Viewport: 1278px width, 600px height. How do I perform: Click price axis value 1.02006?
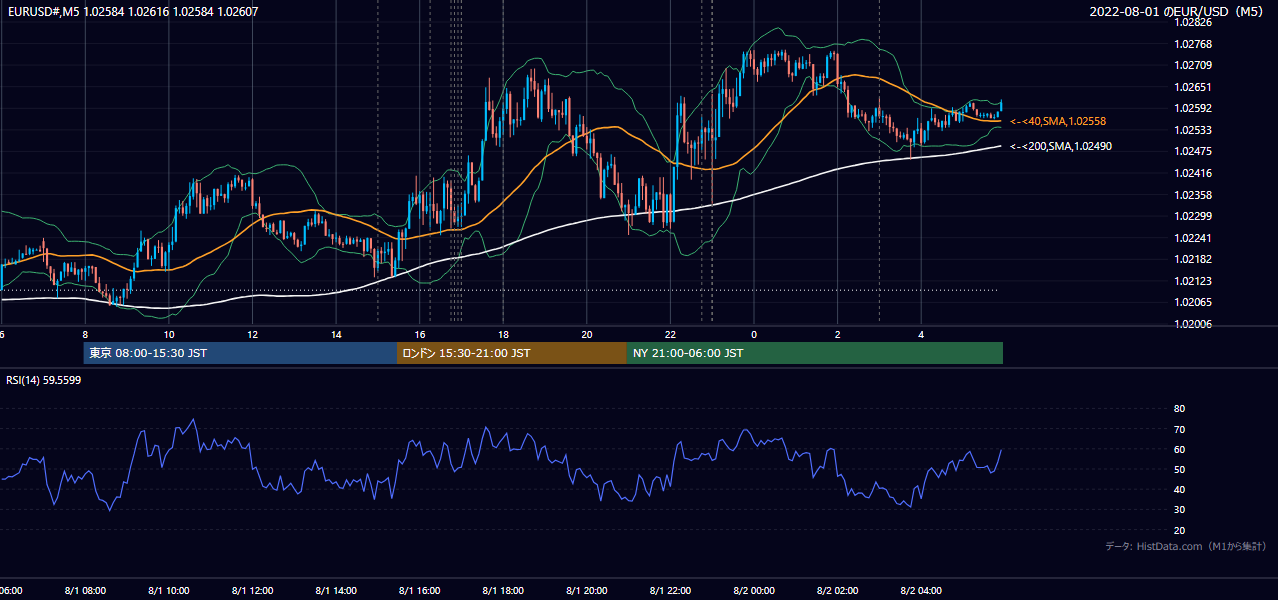(1193, 324)
